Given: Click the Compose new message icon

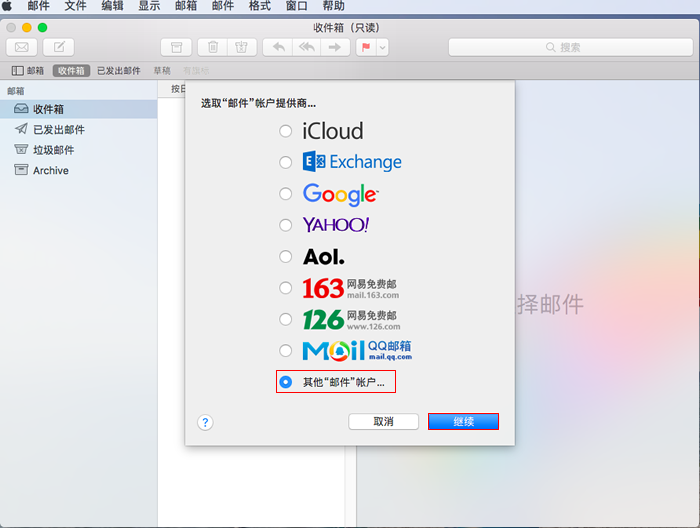Looking at the screenshot, I should click(x=59, y=47).
